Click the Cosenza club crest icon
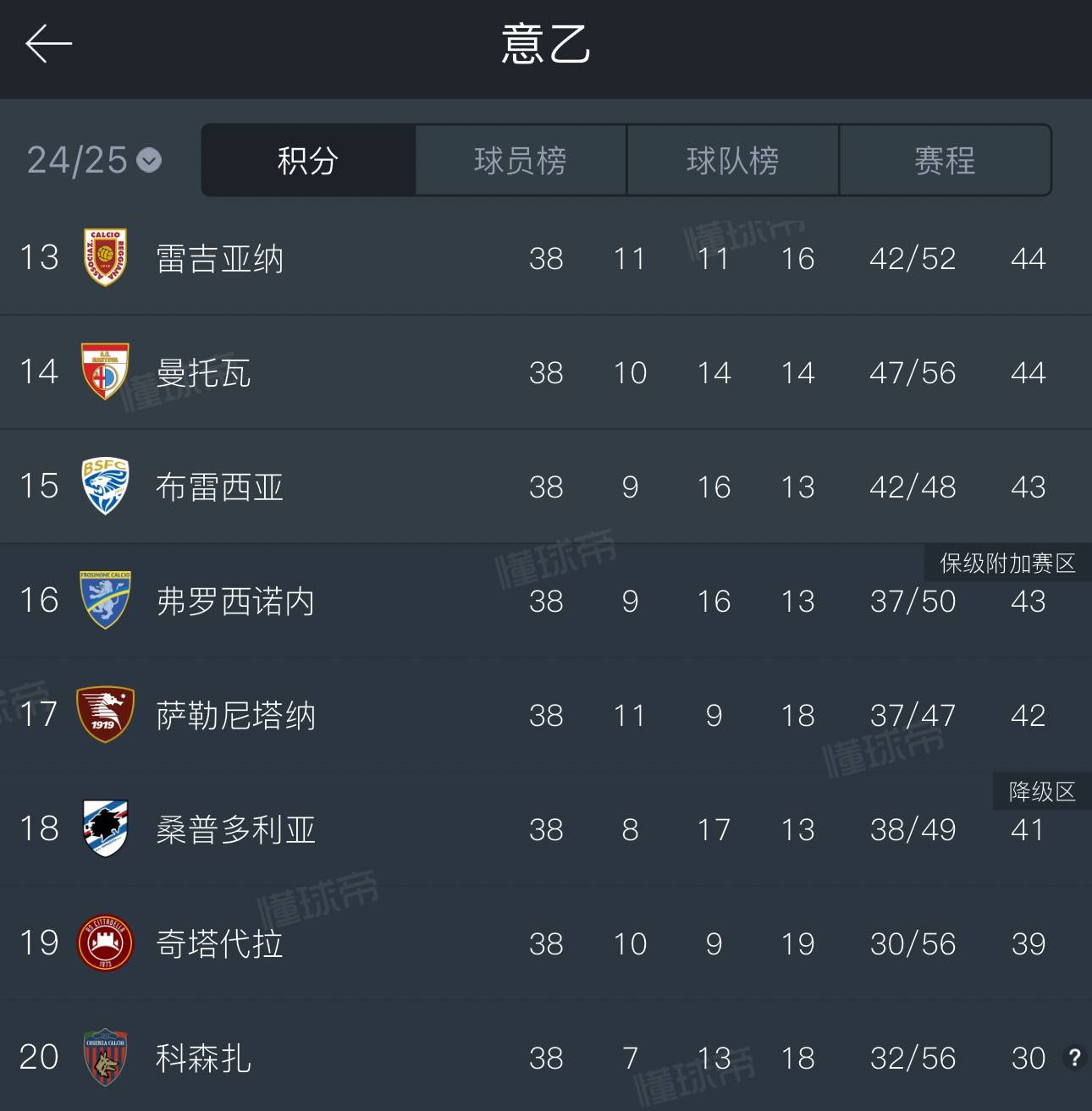1092x1111 pixels. tap(105, 1058)
